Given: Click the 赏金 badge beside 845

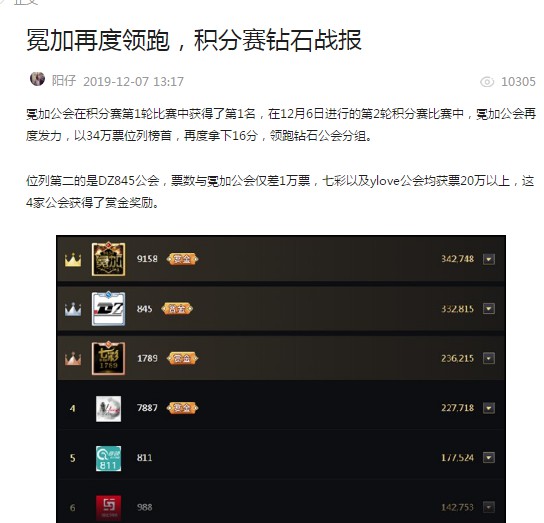Looking at the screenshot, I should coord(177,309).
